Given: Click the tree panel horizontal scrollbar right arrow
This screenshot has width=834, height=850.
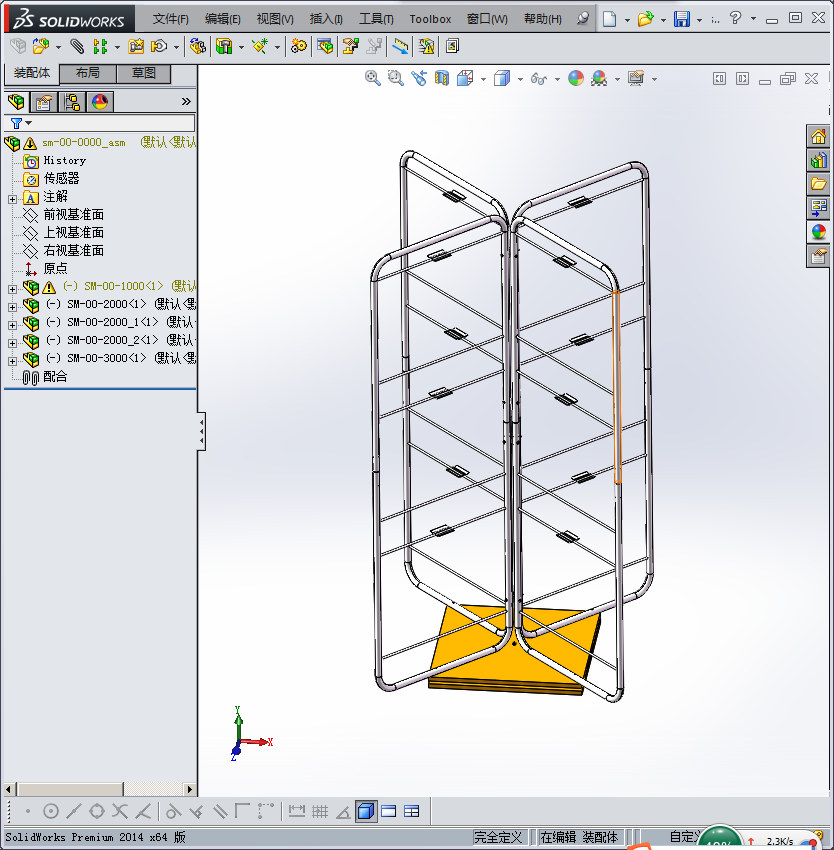Looking at the screenshot, I should (x=189, y=789).
